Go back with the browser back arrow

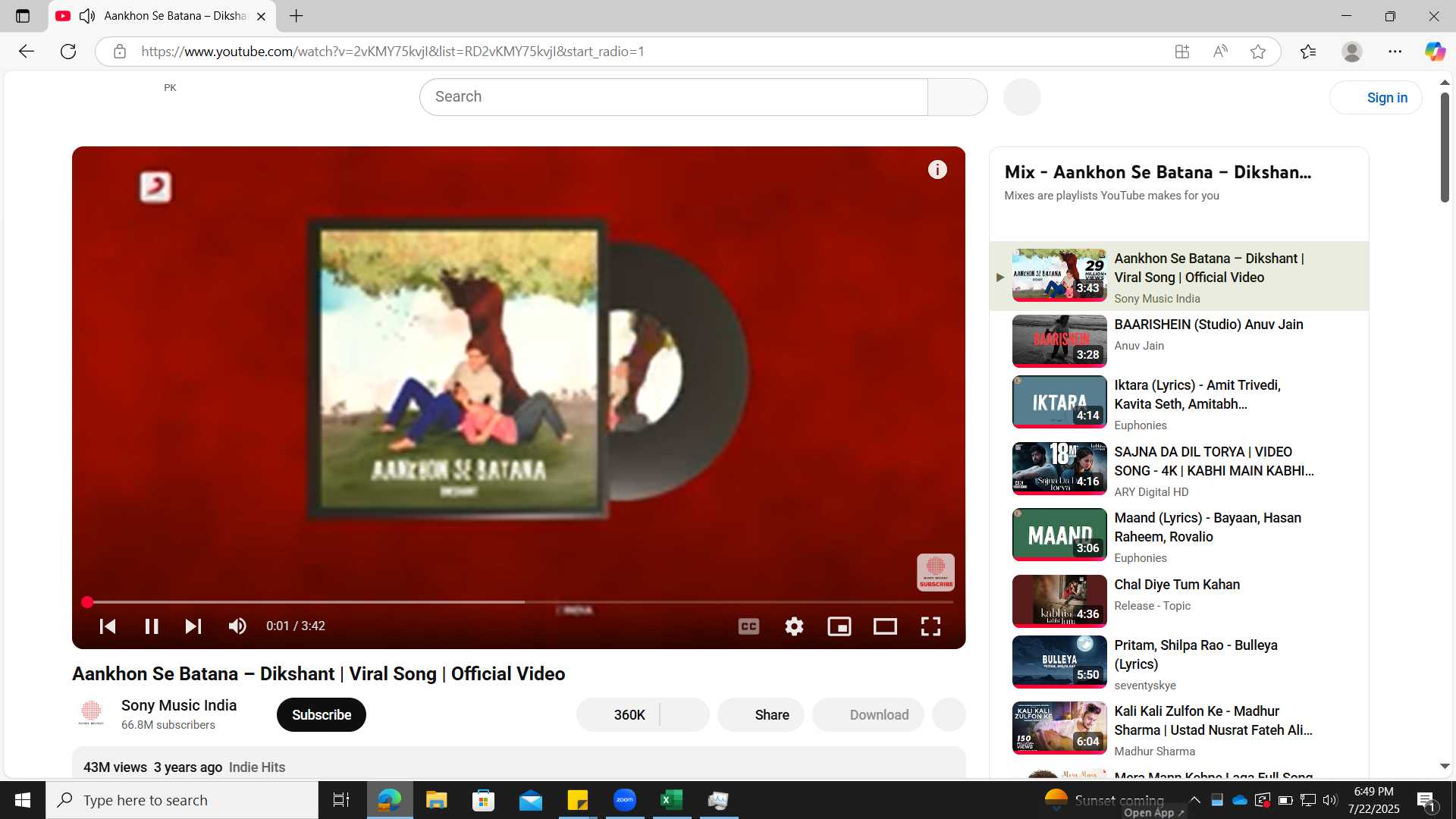(27, 52)
